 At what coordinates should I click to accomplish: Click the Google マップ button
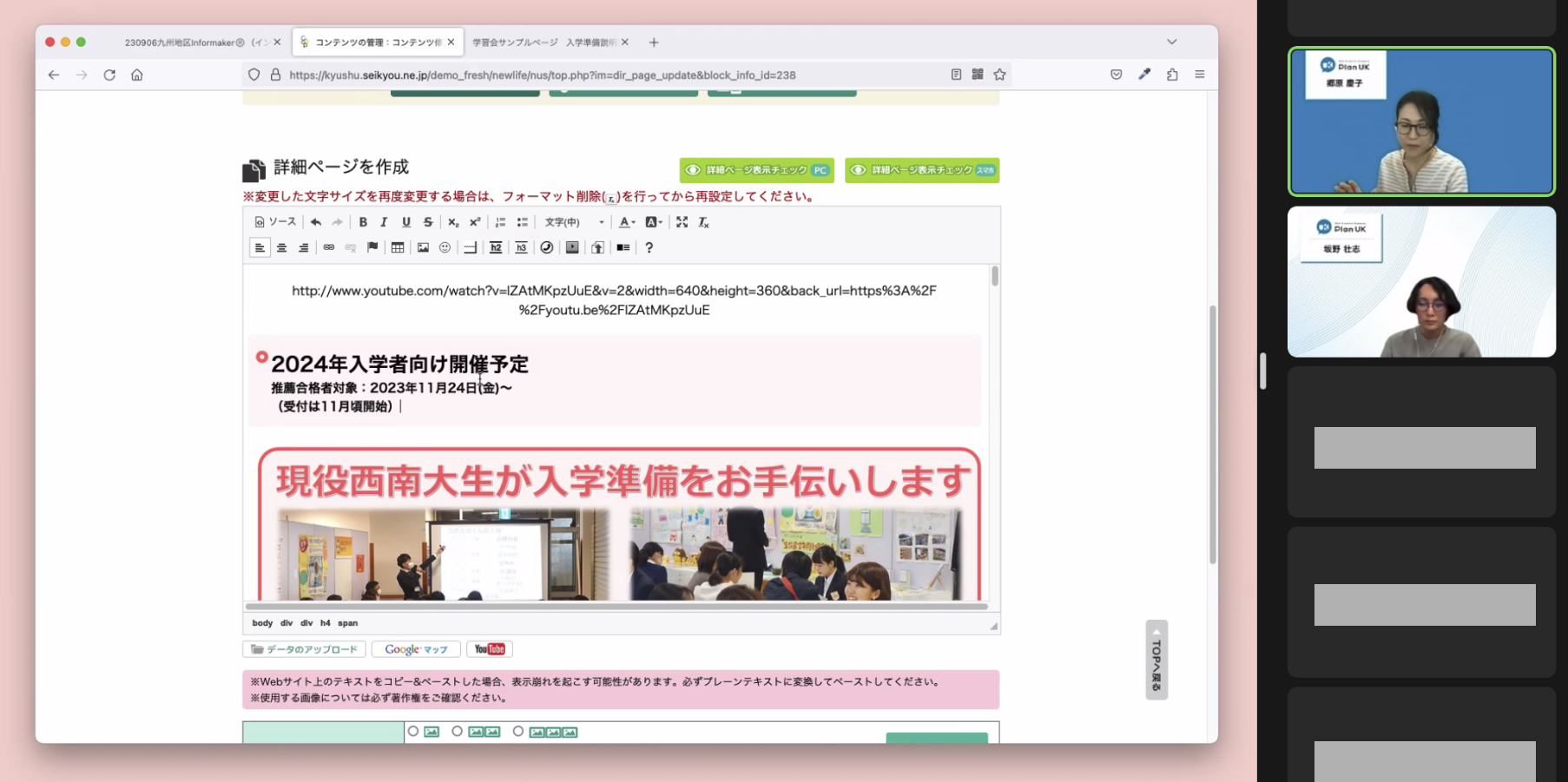416,649
